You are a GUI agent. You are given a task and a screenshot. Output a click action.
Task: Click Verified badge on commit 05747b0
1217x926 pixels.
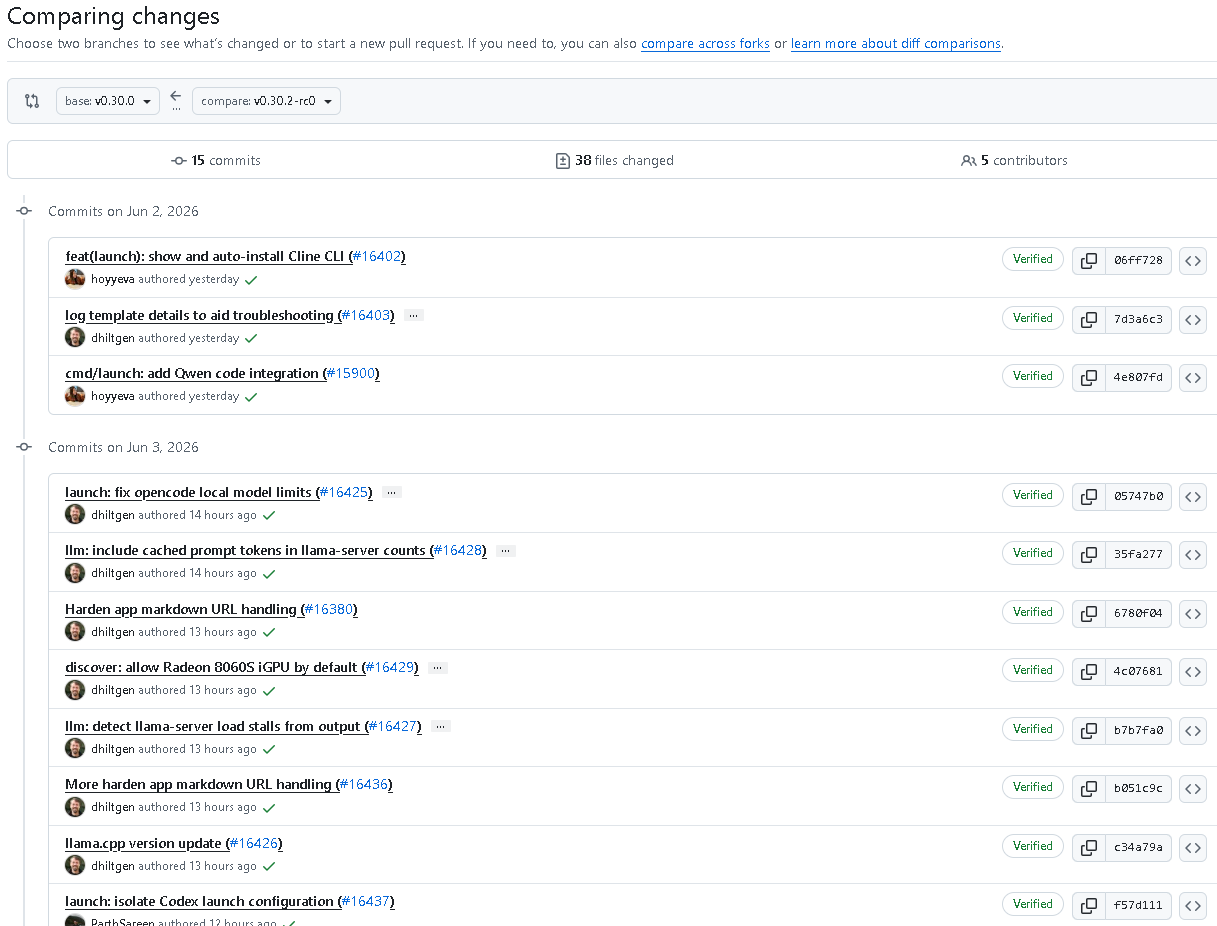coord(1033,495)
